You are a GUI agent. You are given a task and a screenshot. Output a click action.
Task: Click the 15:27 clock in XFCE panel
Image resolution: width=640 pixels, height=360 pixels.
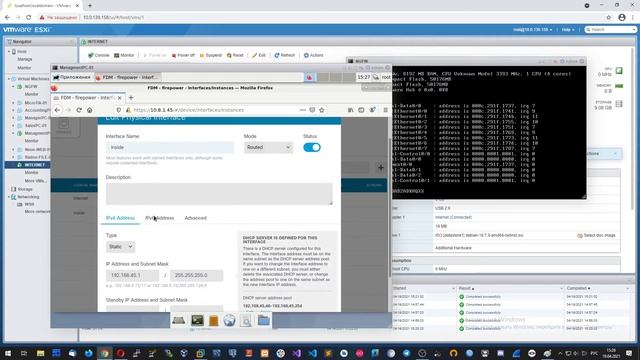[363, 77]
